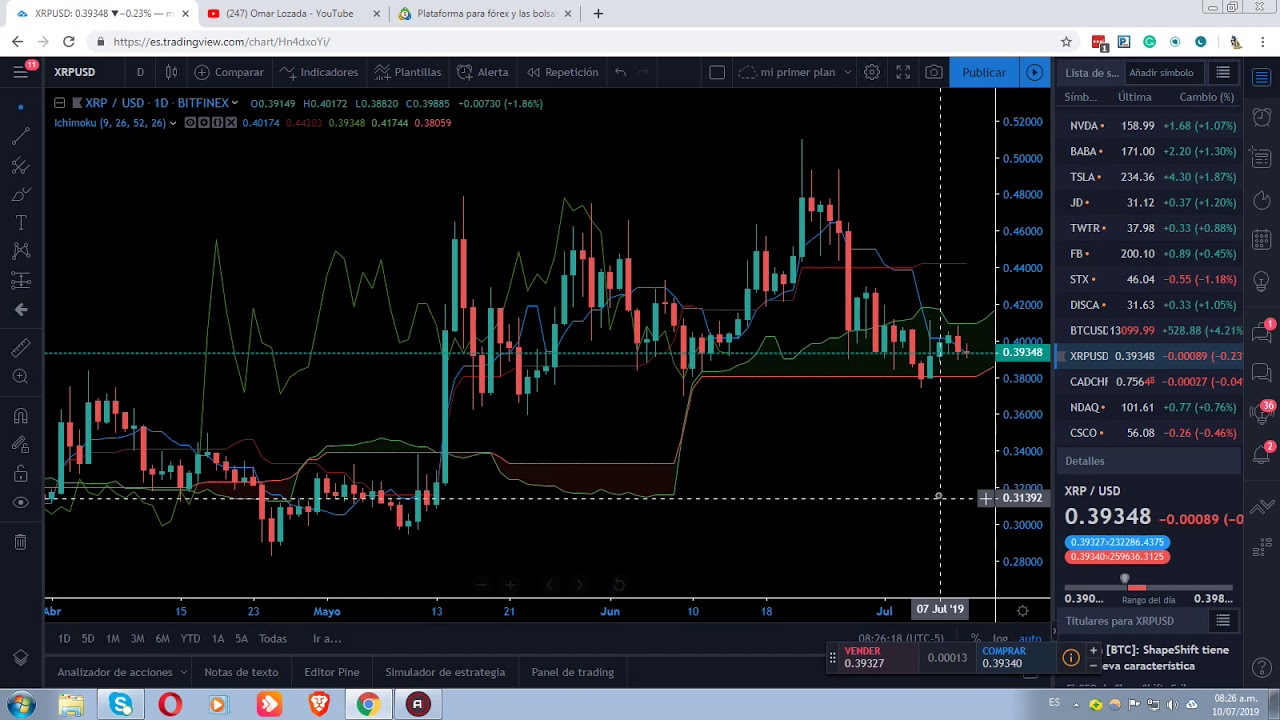This screenshot has height=720, width=1280.
Task: Open the Panel de trading tab
Action: (x=573, y=672)
